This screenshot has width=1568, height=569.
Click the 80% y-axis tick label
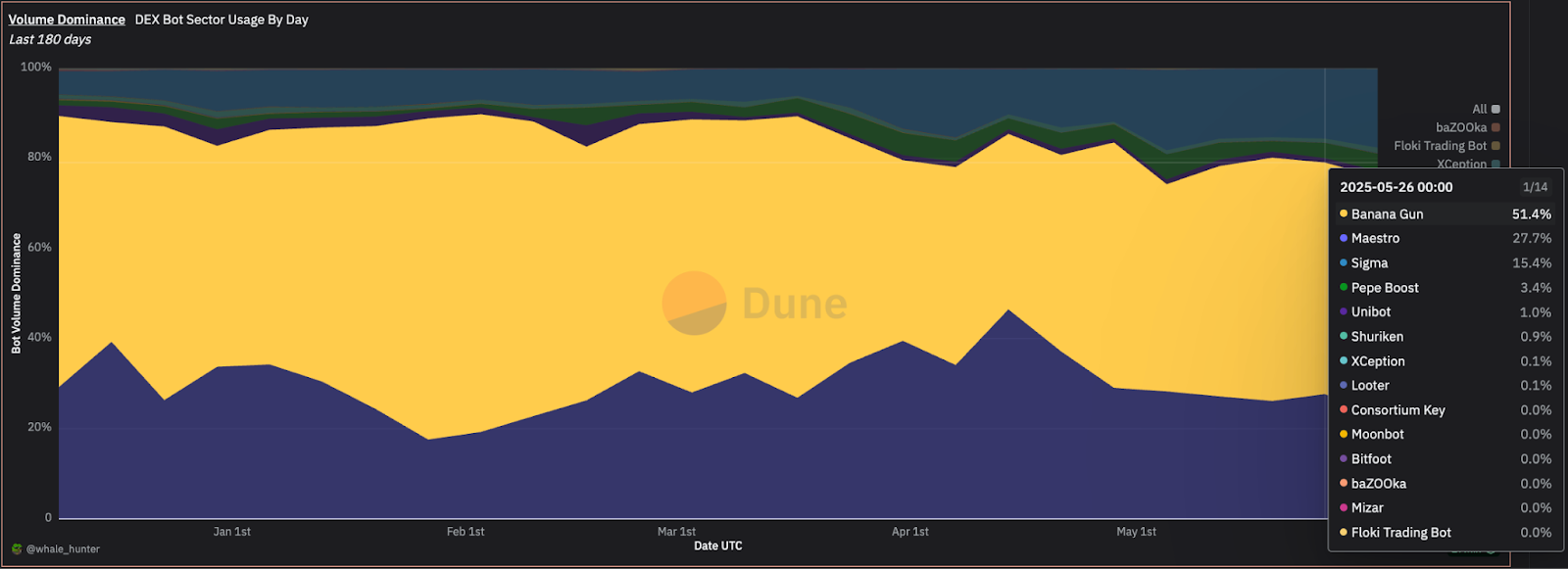click(x=39, y=157)
